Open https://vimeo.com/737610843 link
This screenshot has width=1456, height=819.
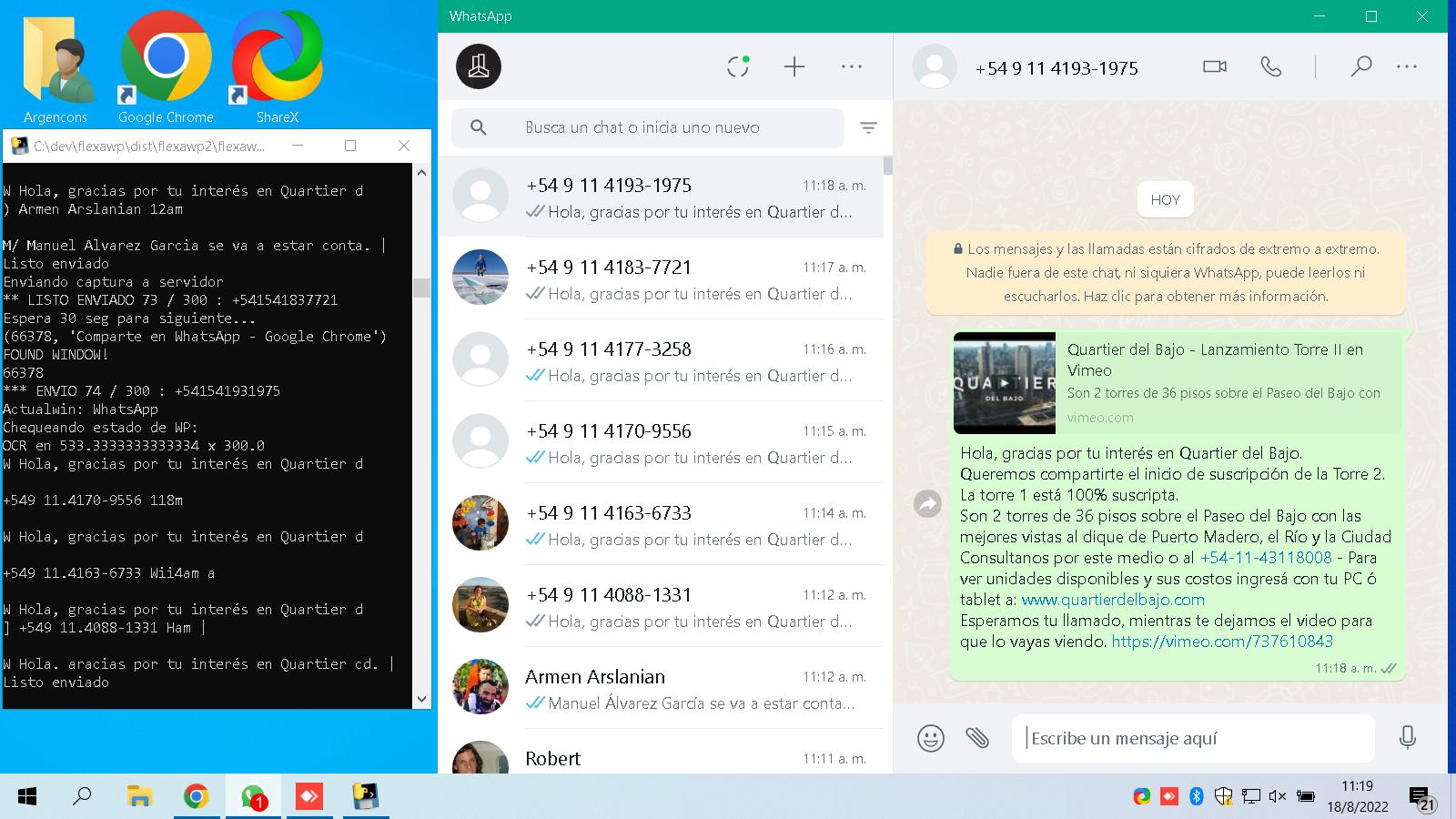pos(1222,642)
